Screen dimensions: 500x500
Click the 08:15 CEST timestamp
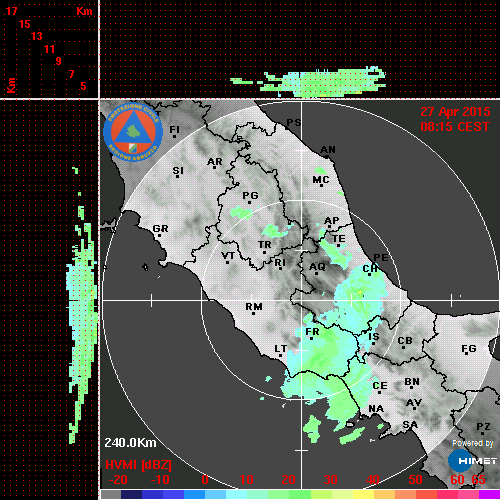(455, 127)
